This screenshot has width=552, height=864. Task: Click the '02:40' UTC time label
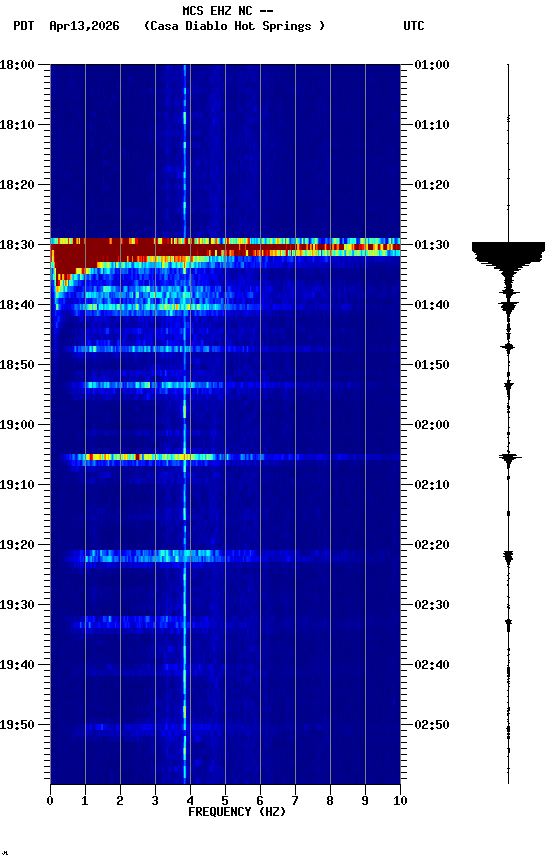coord(432,665)
